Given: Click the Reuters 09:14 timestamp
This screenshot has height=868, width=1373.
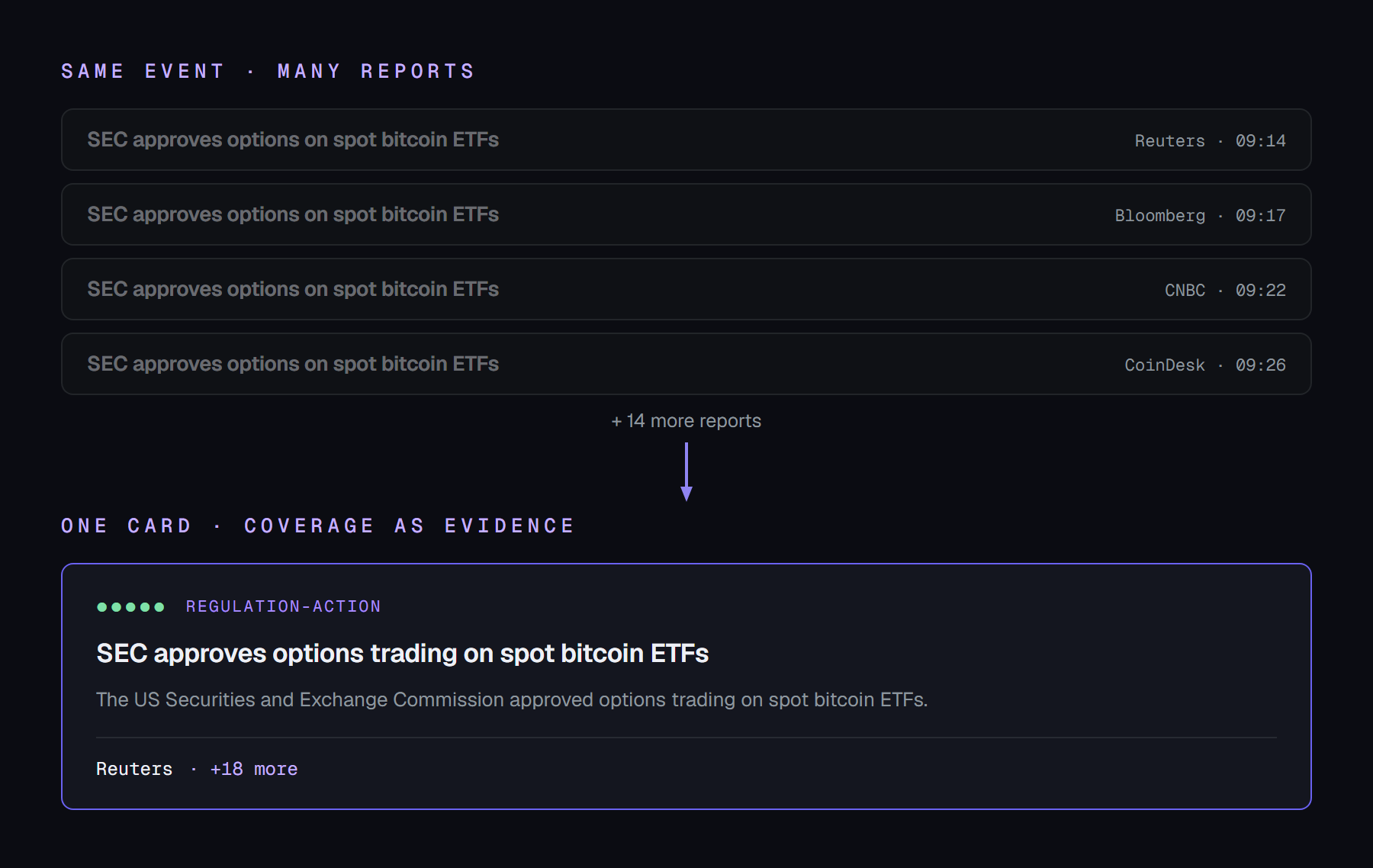Looking at the screenshot, I should pyautogui.click(x=1261, y=141).
